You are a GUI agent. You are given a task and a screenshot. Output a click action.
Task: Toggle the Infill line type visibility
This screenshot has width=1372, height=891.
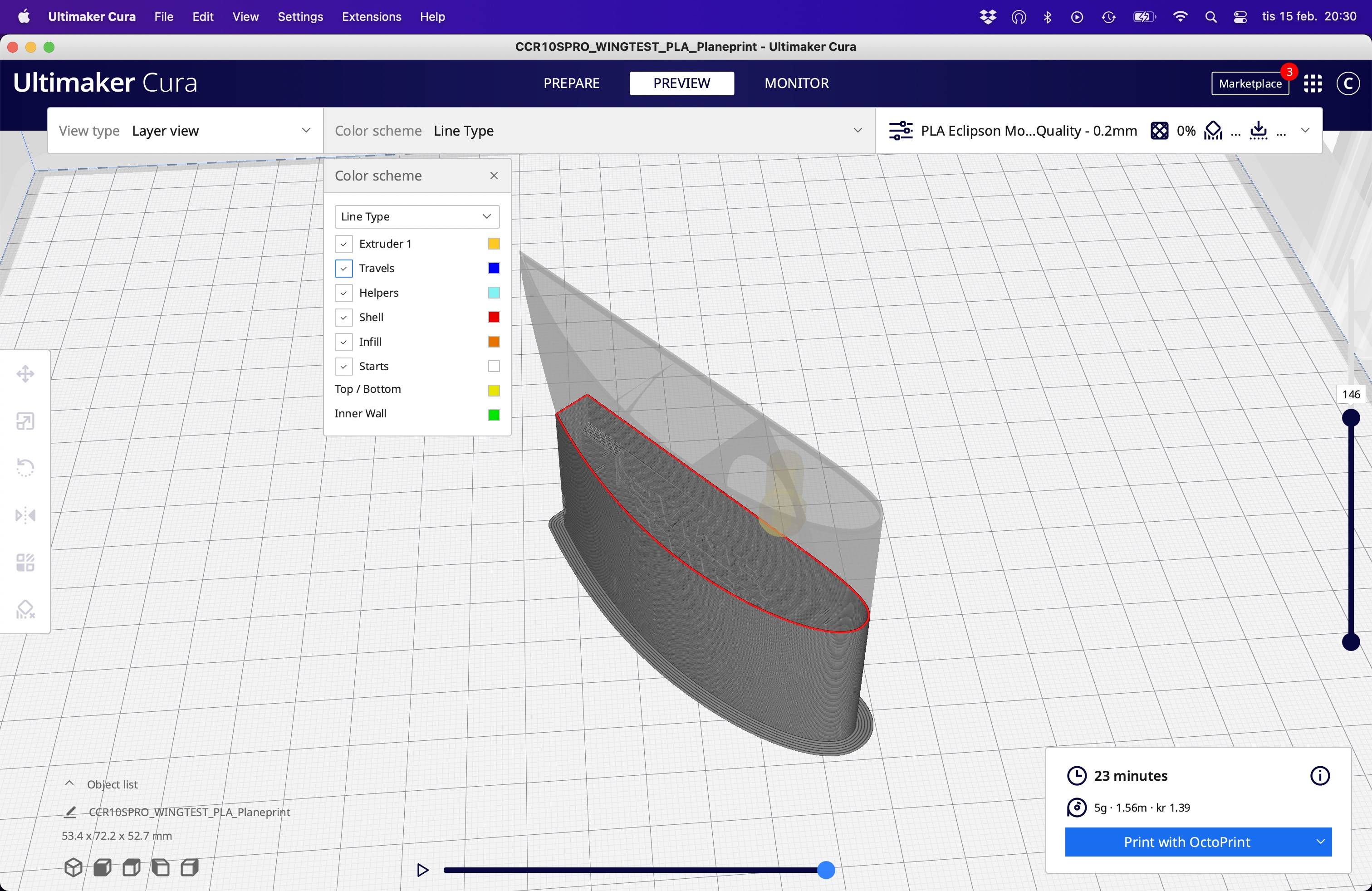344,341
